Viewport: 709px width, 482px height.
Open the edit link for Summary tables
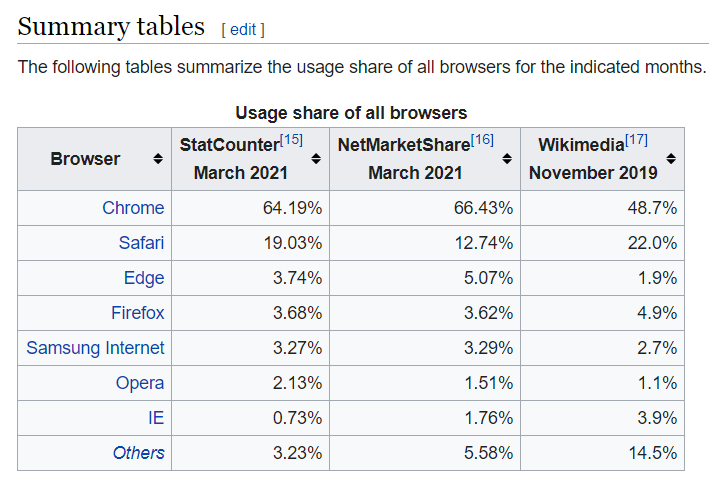(x=243, y=30)
